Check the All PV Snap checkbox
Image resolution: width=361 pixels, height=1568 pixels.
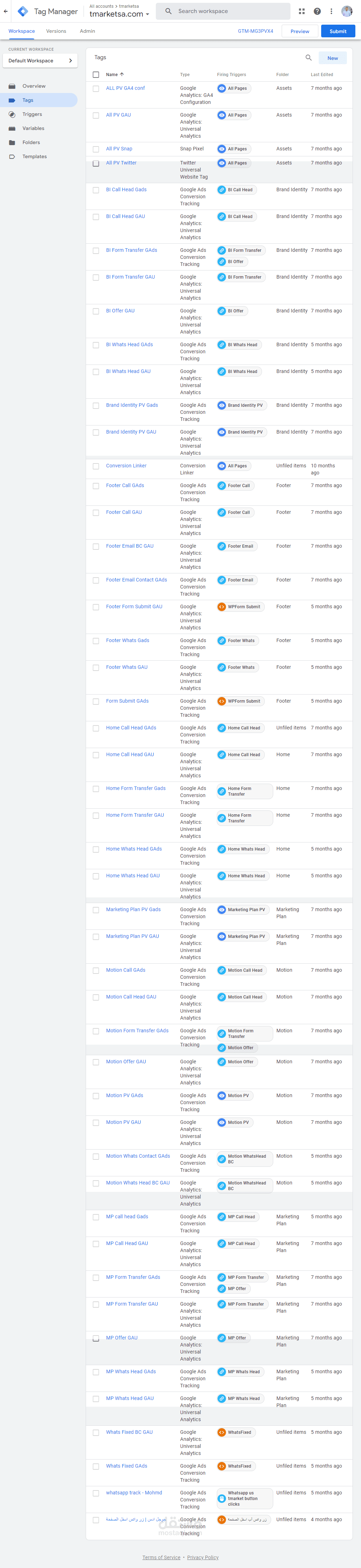point(96,149)
